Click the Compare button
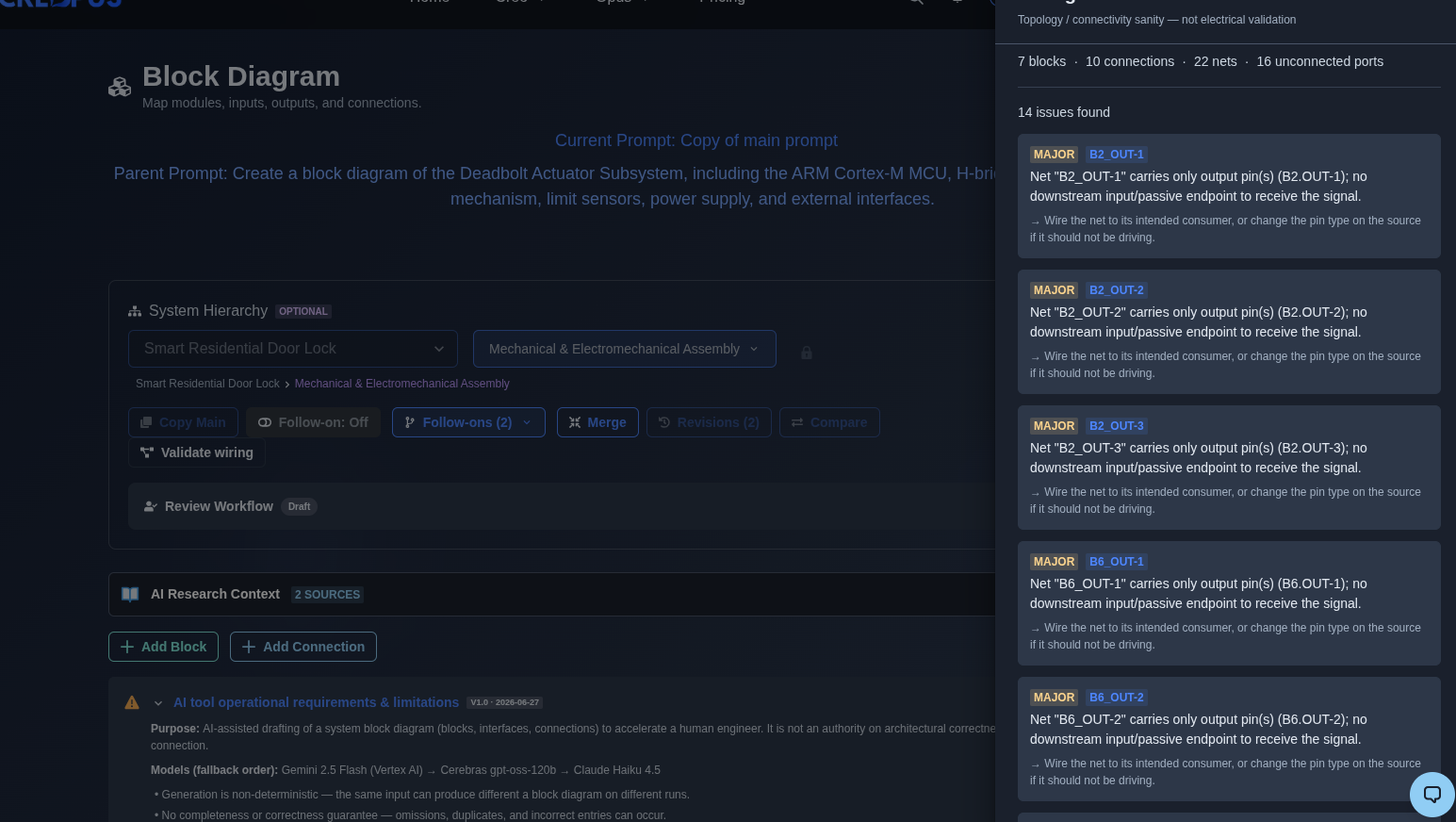This screenshot has height=822, width=1456. pos(829,422)
